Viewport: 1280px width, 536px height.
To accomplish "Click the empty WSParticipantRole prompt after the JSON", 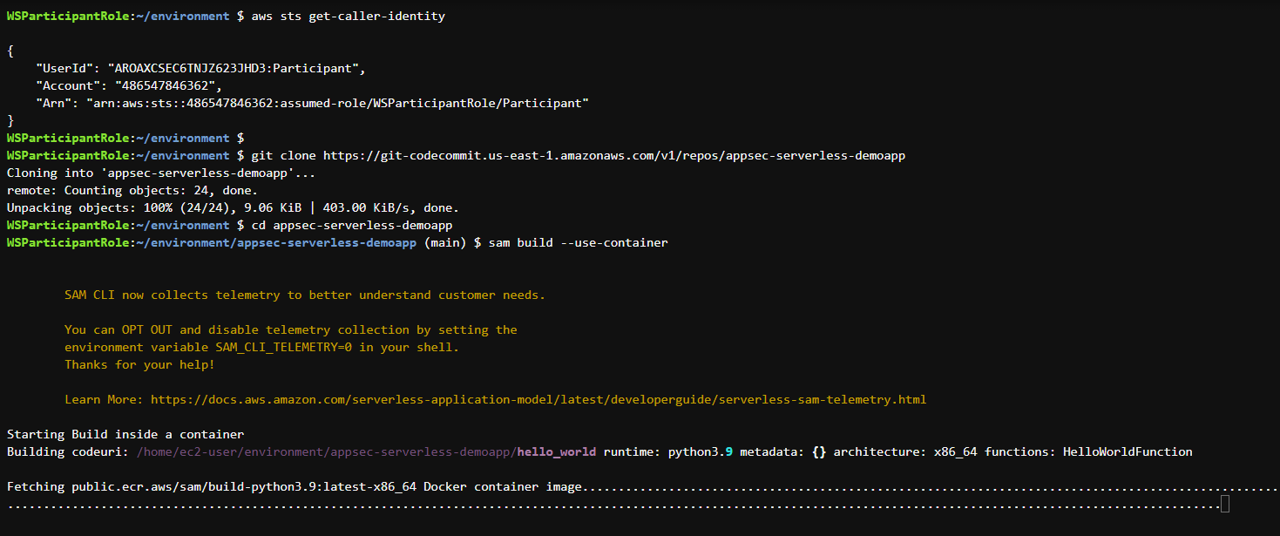I will (x=126, y=138).
